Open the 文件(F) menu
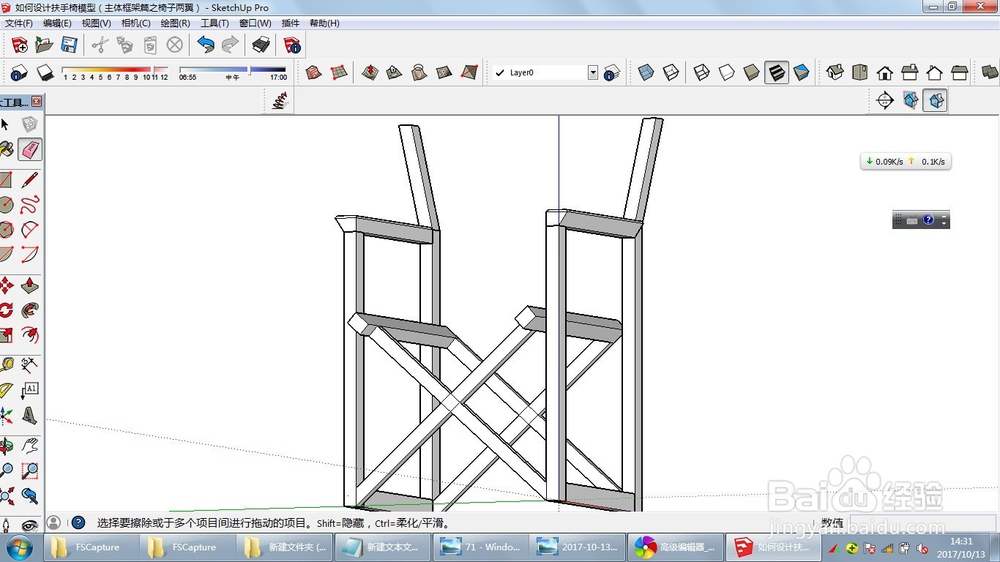This screenshot has width=1000, height=562. (x=18, y=23)
